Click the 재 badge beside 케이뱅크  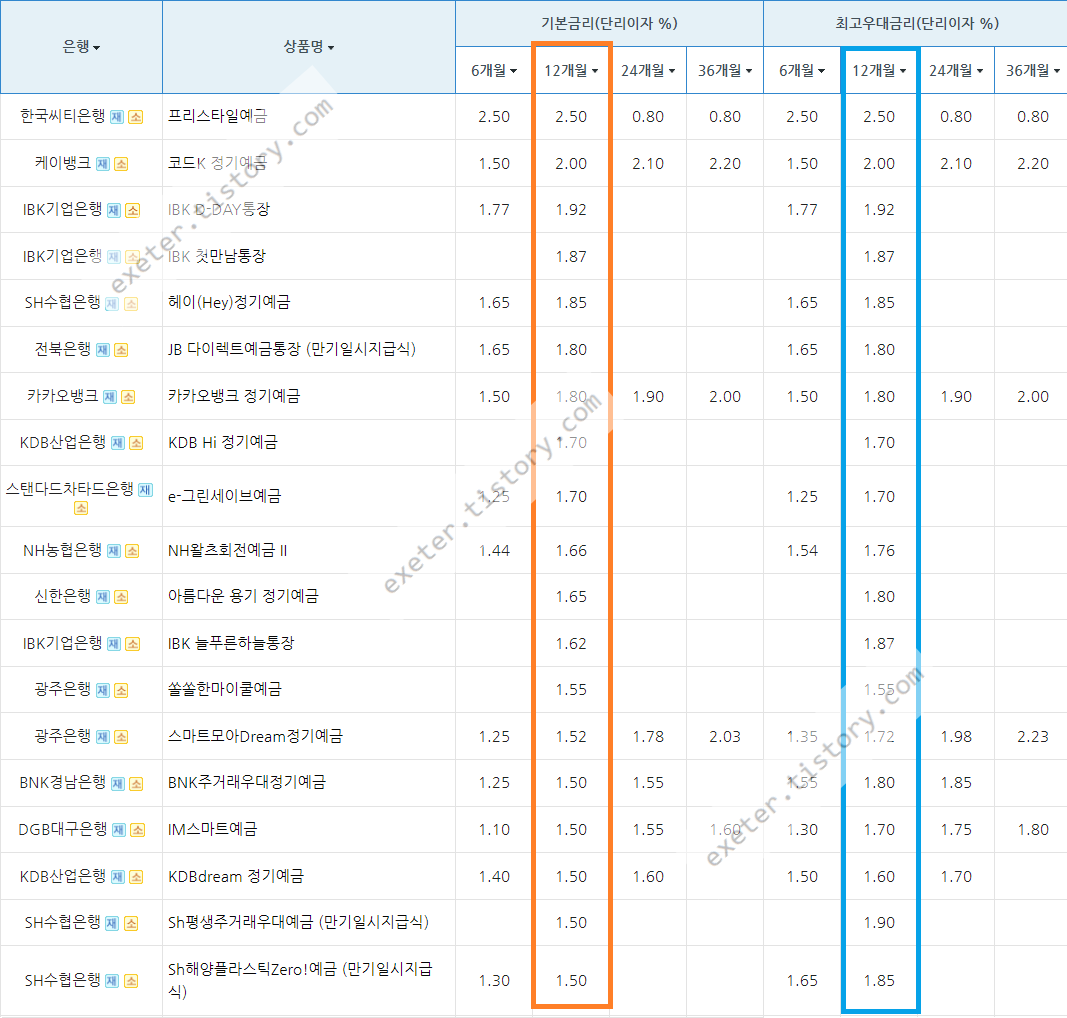(x=103, y=164)
